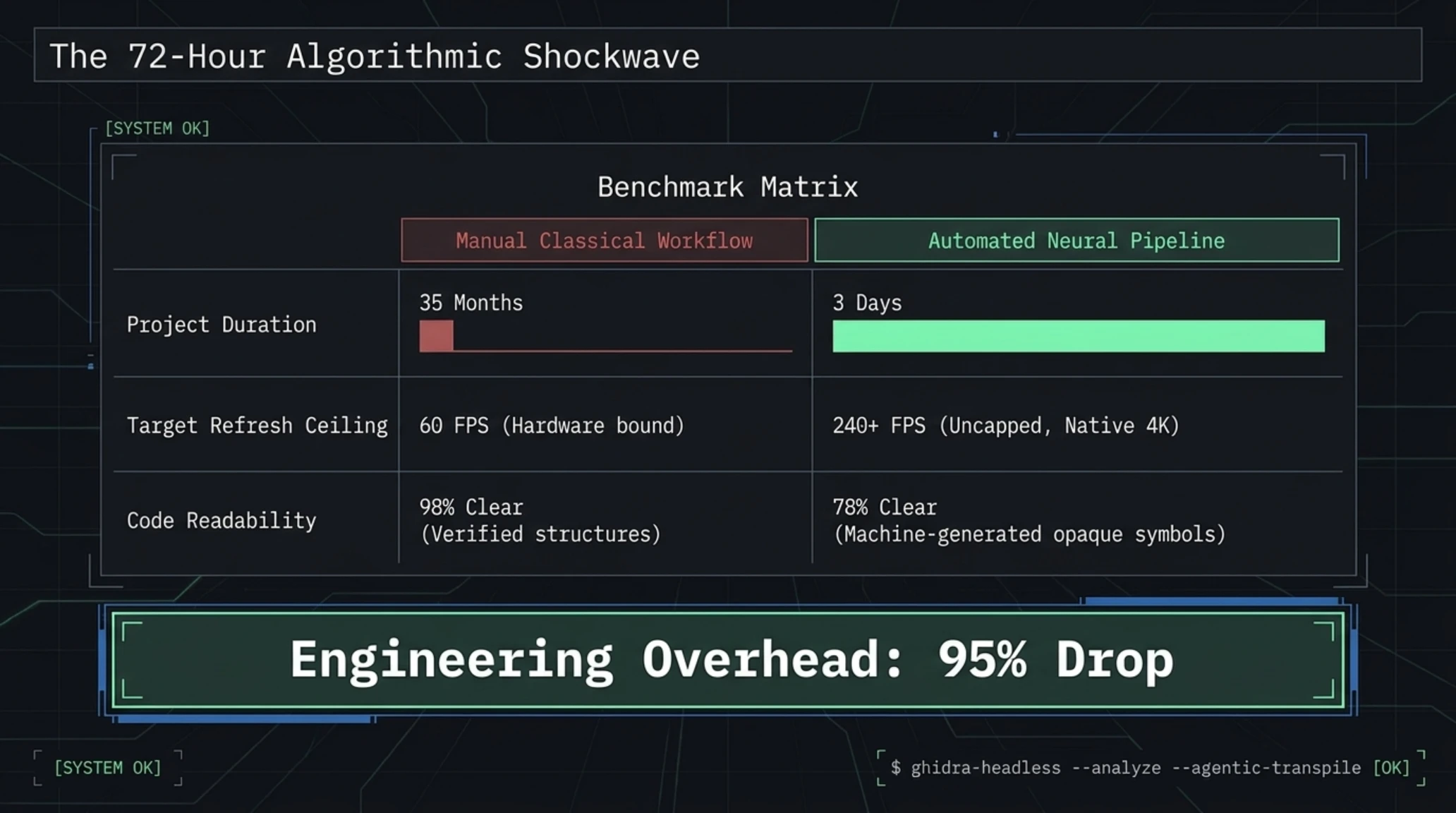Select the 'Automated Neural Pipeline' column header

(1076, 241)
